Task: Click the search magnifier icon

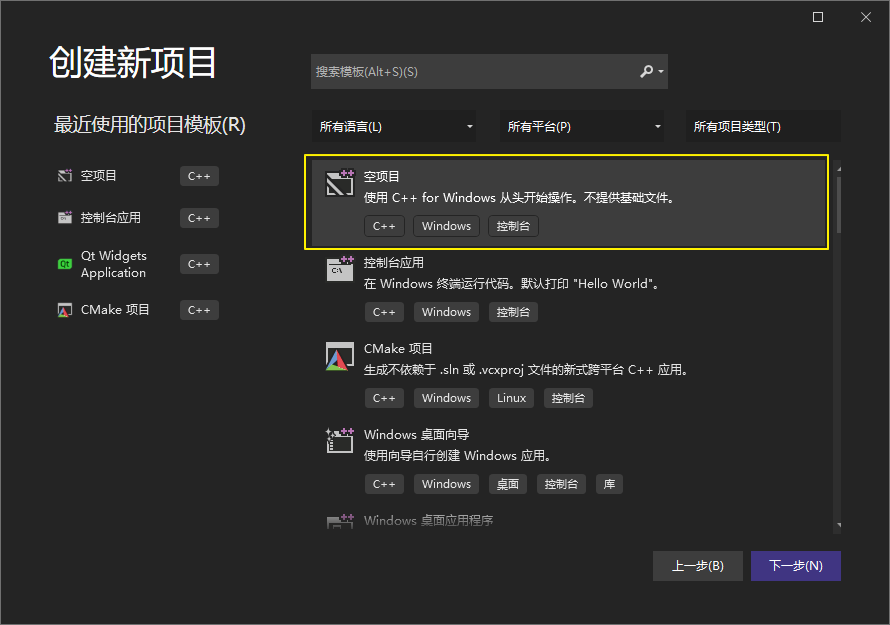Action: pos(646,71)
